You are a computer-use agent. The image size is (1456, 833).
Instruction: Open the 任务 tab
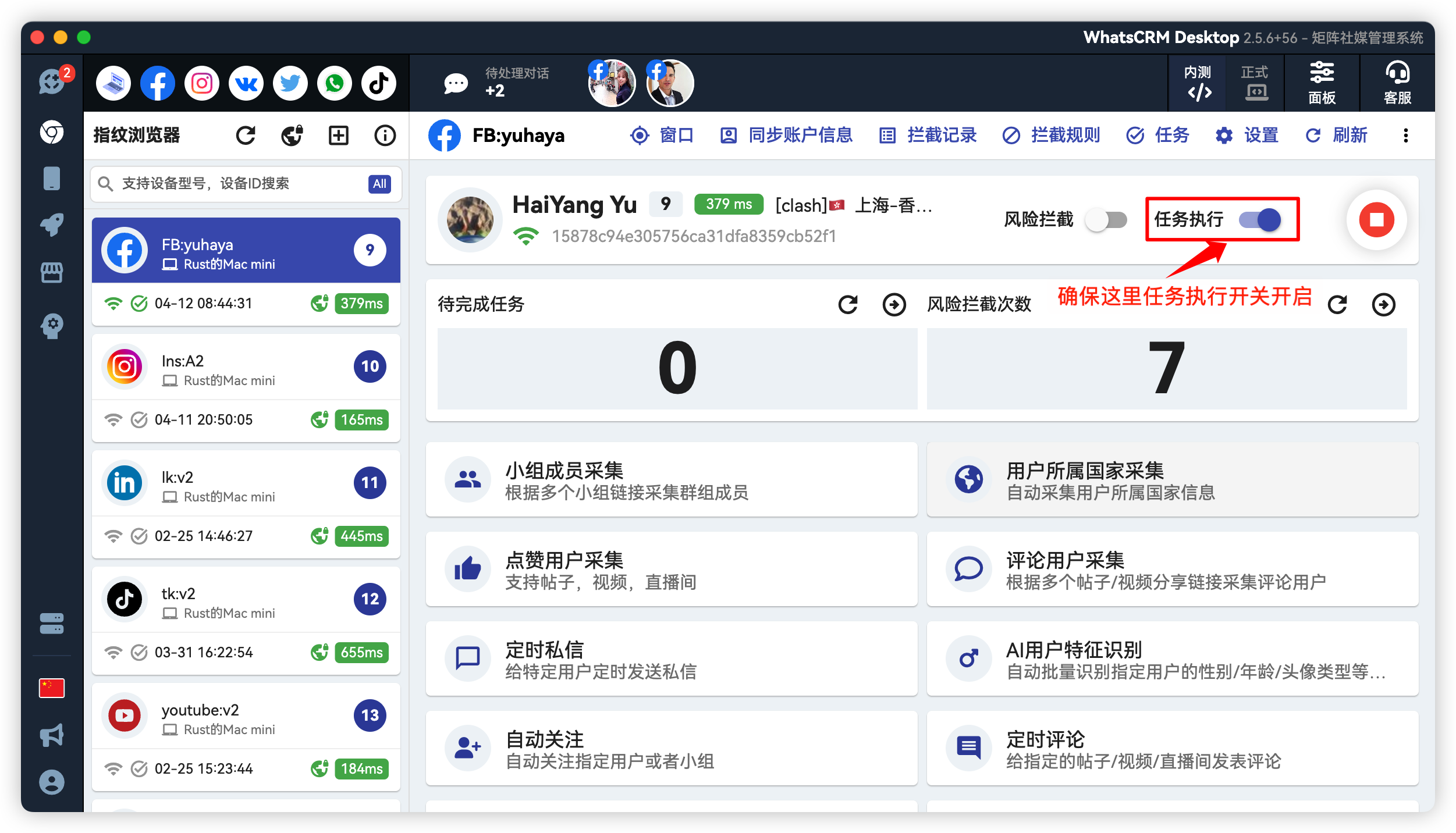point(1158,136)
